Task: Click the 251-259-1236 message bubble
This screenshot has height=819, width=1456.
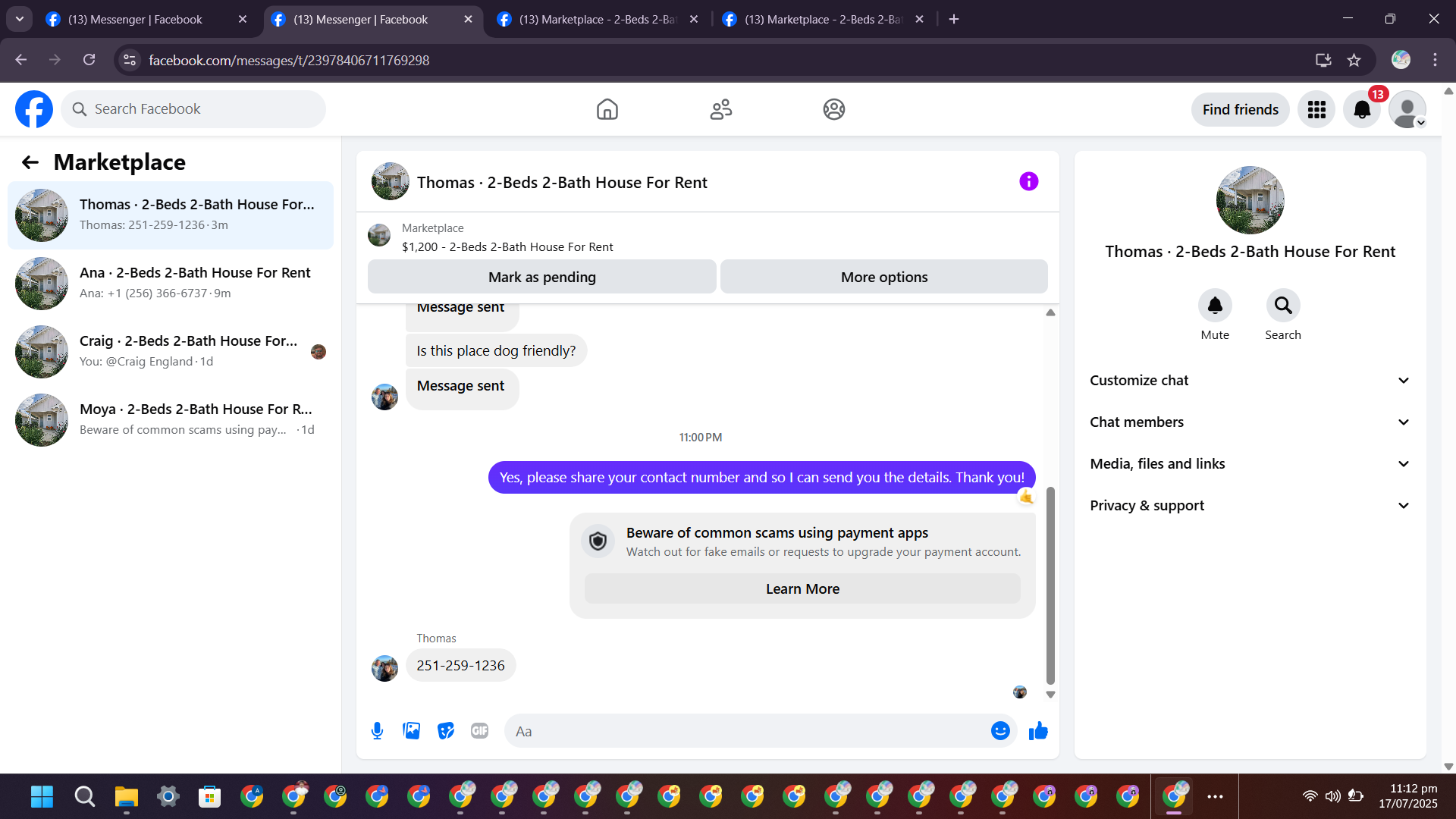Action: point(461,666)
